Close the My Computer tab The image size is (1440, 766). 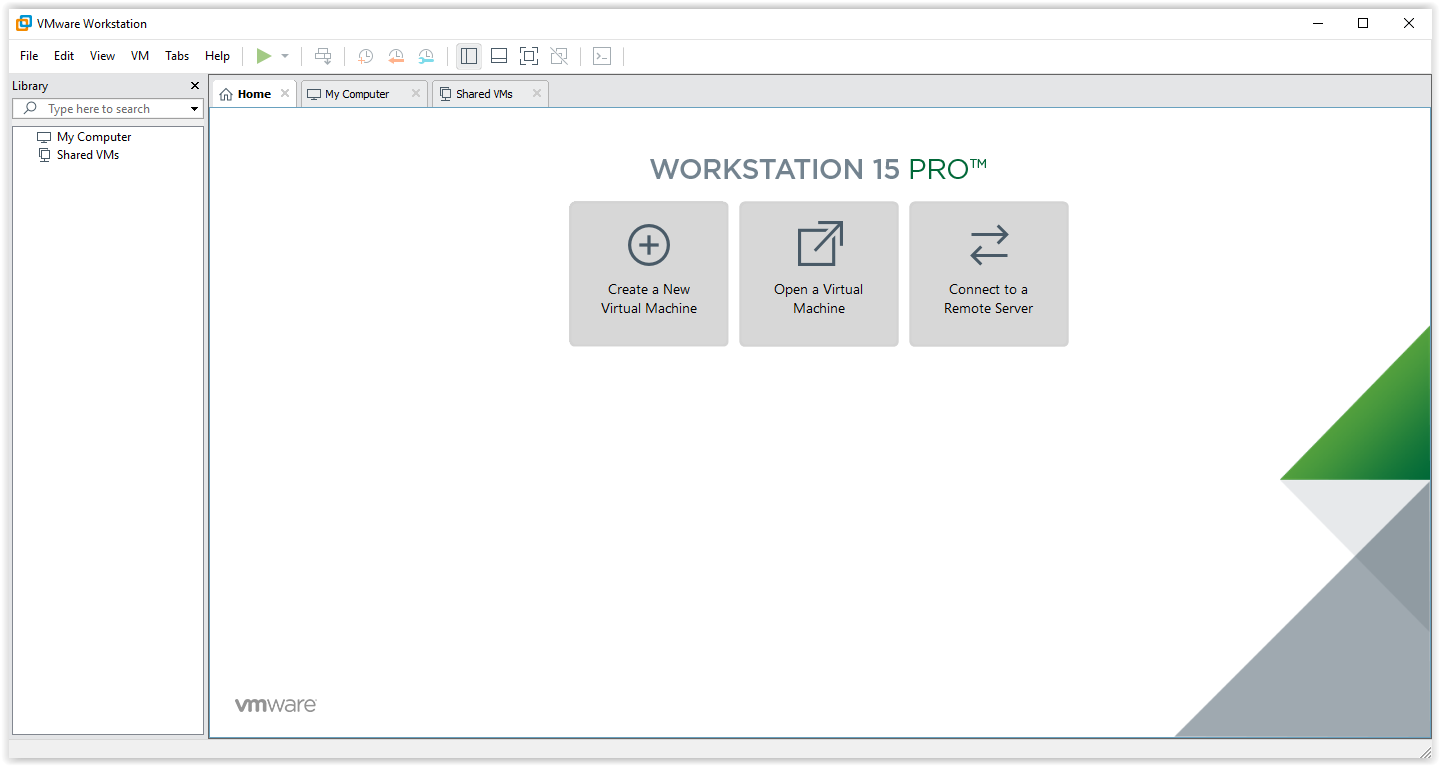pyautogui.click(x=416, y=94)
